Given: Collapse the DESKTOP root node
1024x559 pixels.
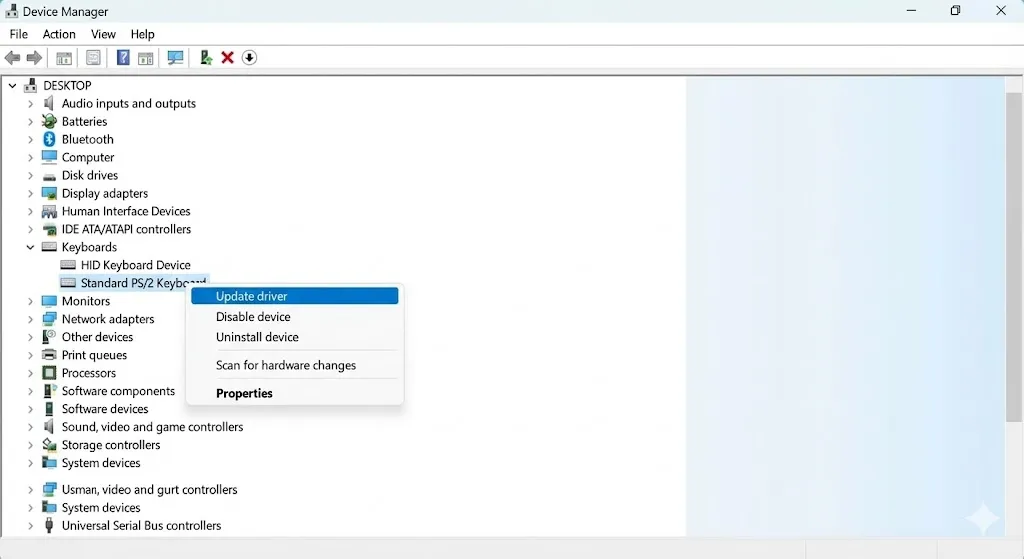Looking at the screenshot, I should (12, 86).
